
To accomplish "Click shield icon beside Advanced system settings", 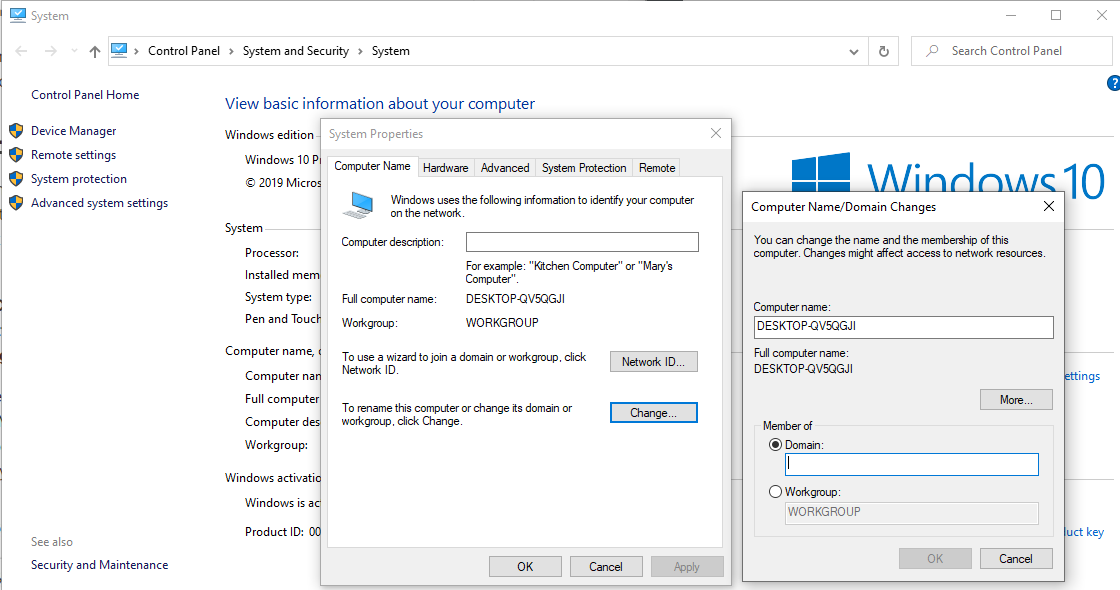I will [x=16, y=203].
